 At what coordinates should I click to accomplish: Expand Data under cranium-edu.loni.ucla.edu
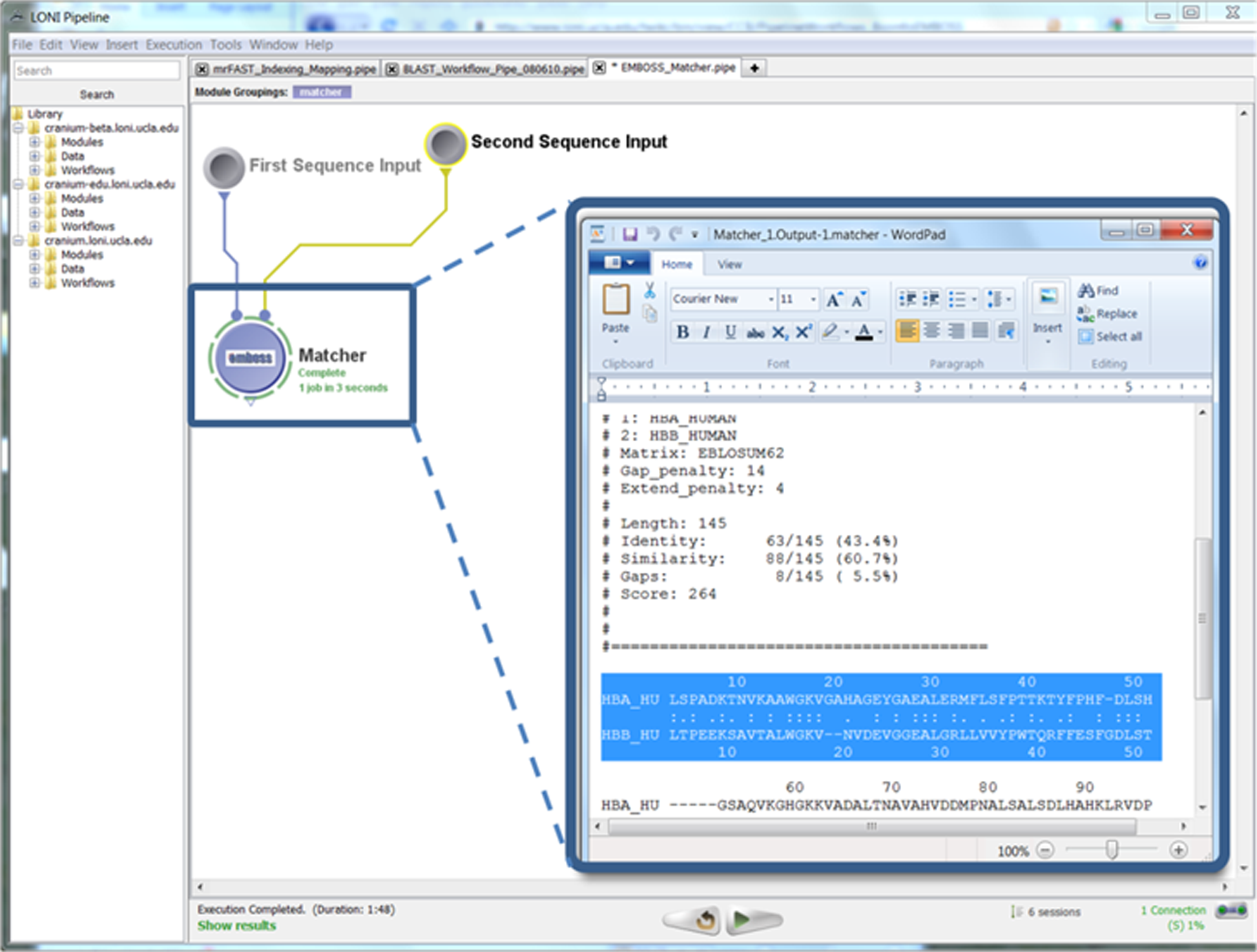(x=35, y=212)
